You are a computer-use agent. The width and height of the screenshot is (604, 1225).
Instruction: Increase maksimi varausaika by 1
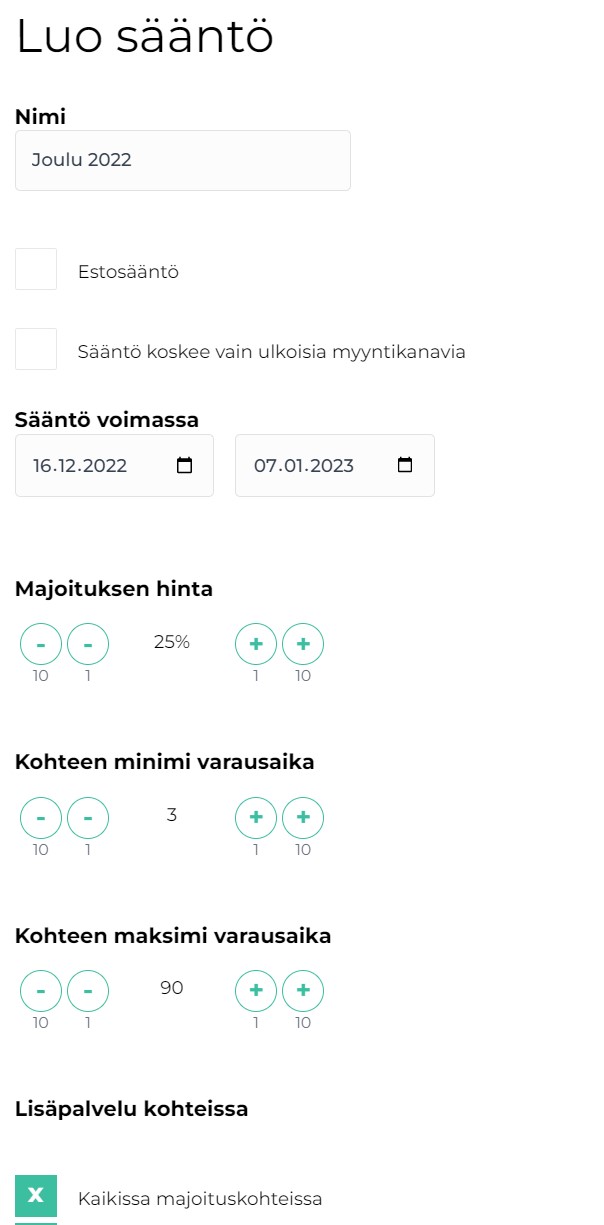pyautogui.click(x=256, y=991)
